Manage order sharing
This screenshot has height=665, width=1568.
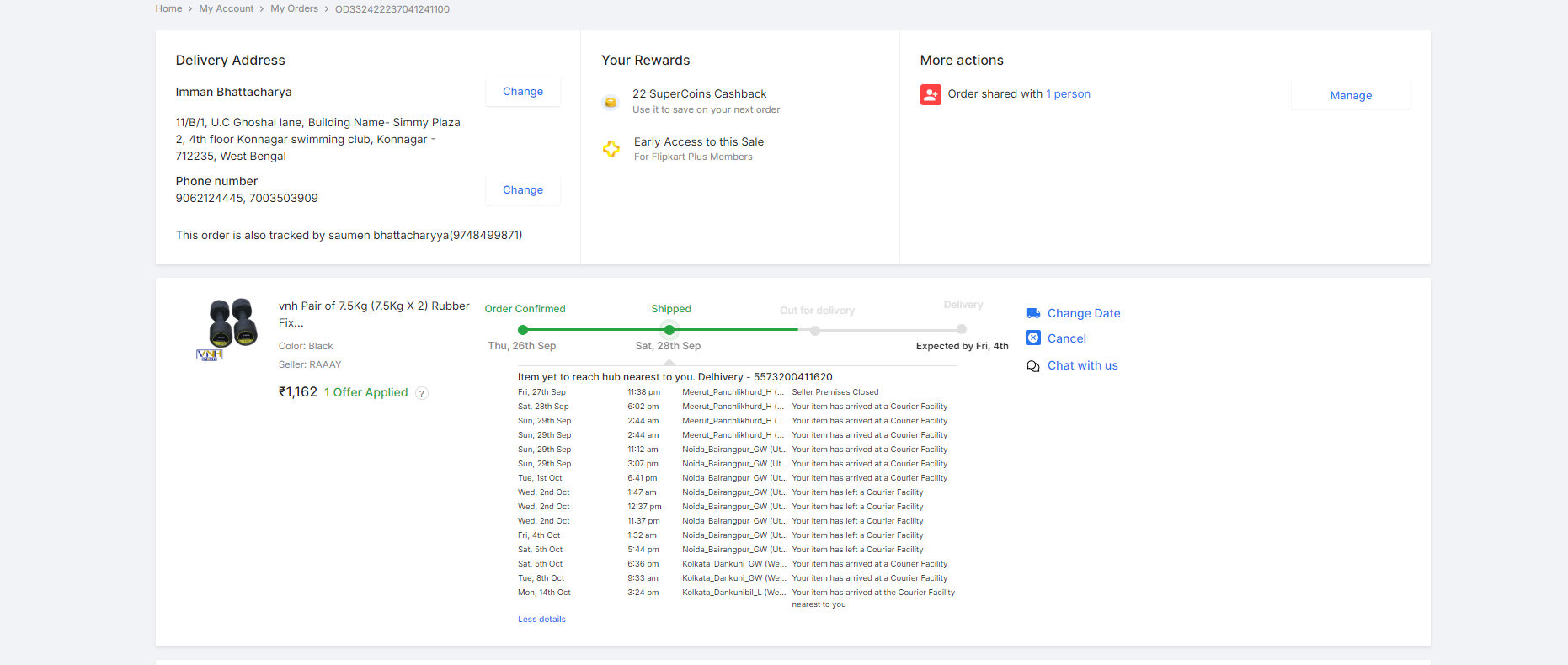point(1351,96)
